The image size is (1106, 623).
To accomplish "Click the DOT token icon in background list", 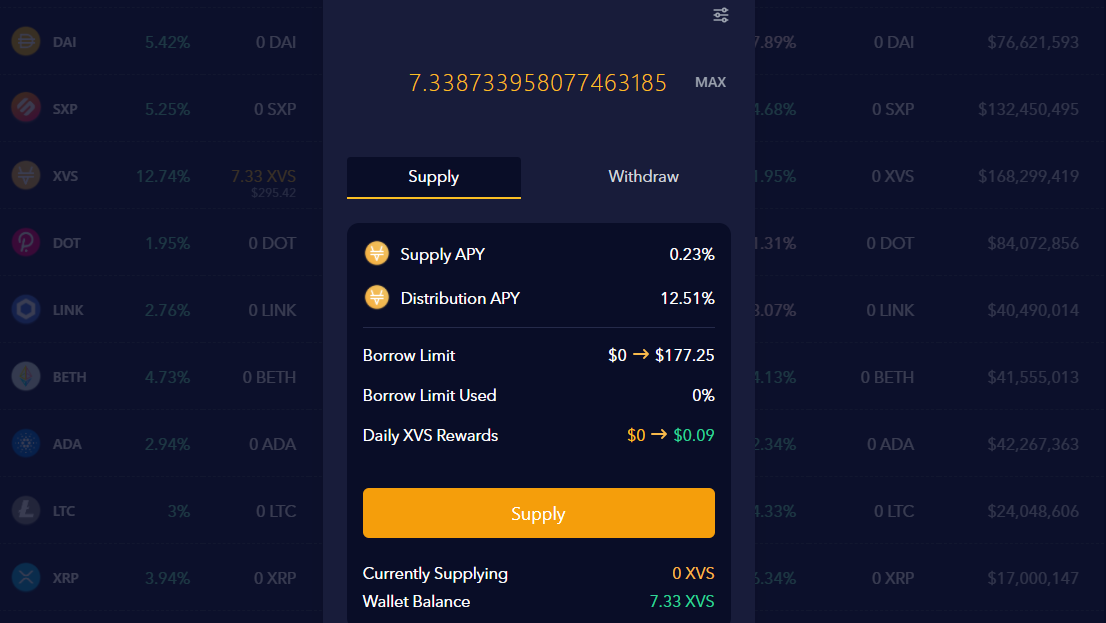I will pyautogui.click(x=25, y=242).
